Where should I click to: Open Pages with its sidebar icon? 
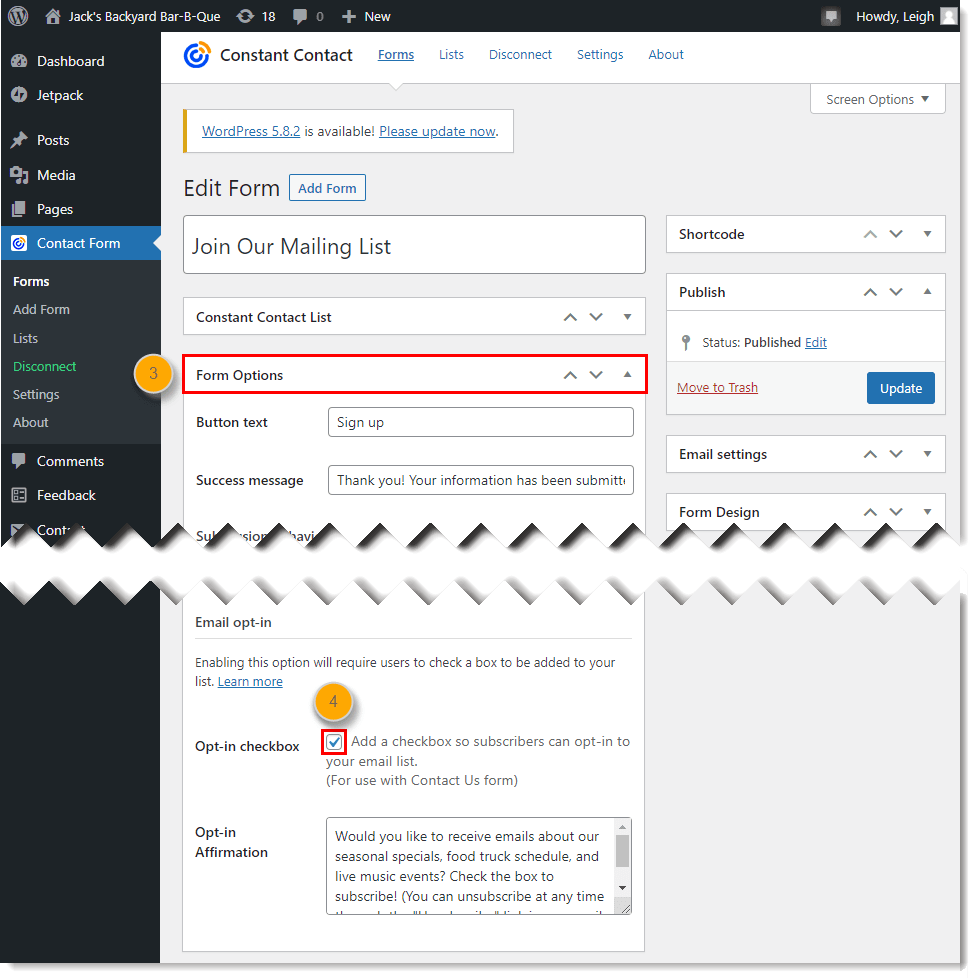click(21, 208)
